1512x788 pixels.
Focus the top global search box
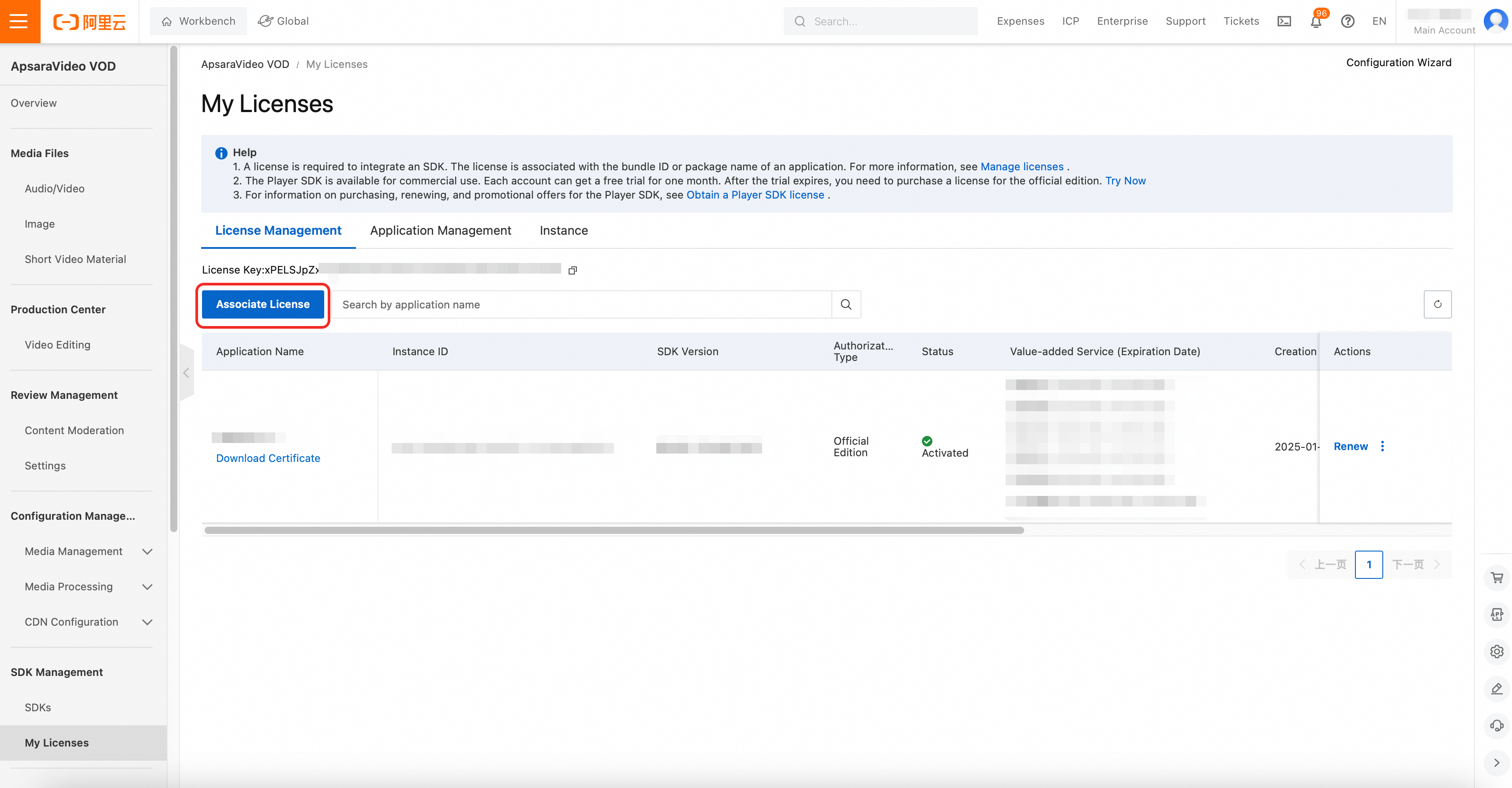coord(880,21)
